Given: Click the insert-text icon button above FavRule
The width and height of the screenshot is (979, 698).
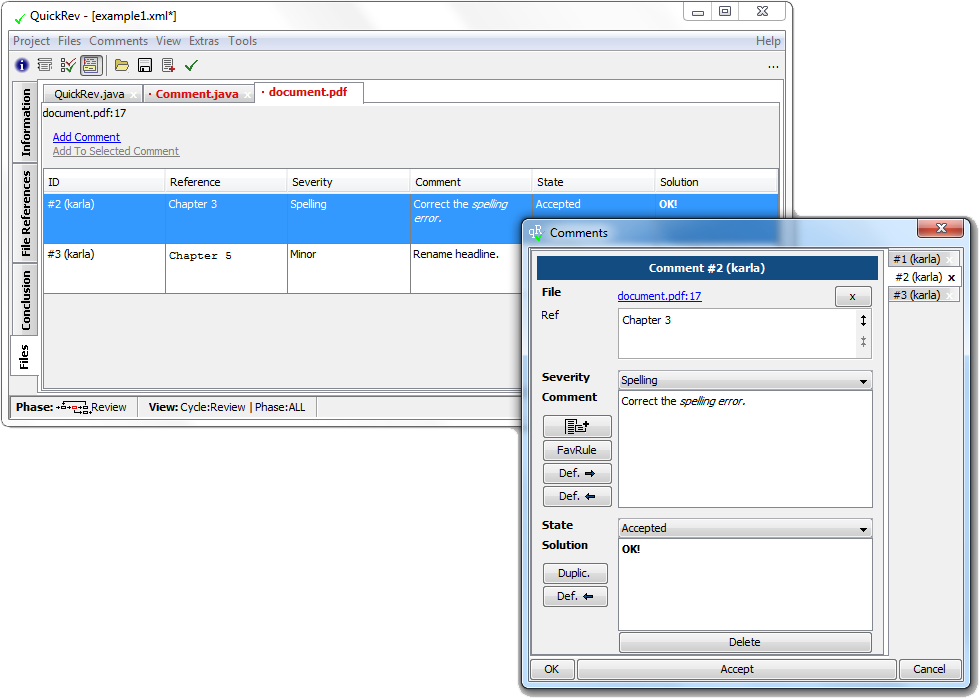Looking at the screenshot, I should point(577,426).
